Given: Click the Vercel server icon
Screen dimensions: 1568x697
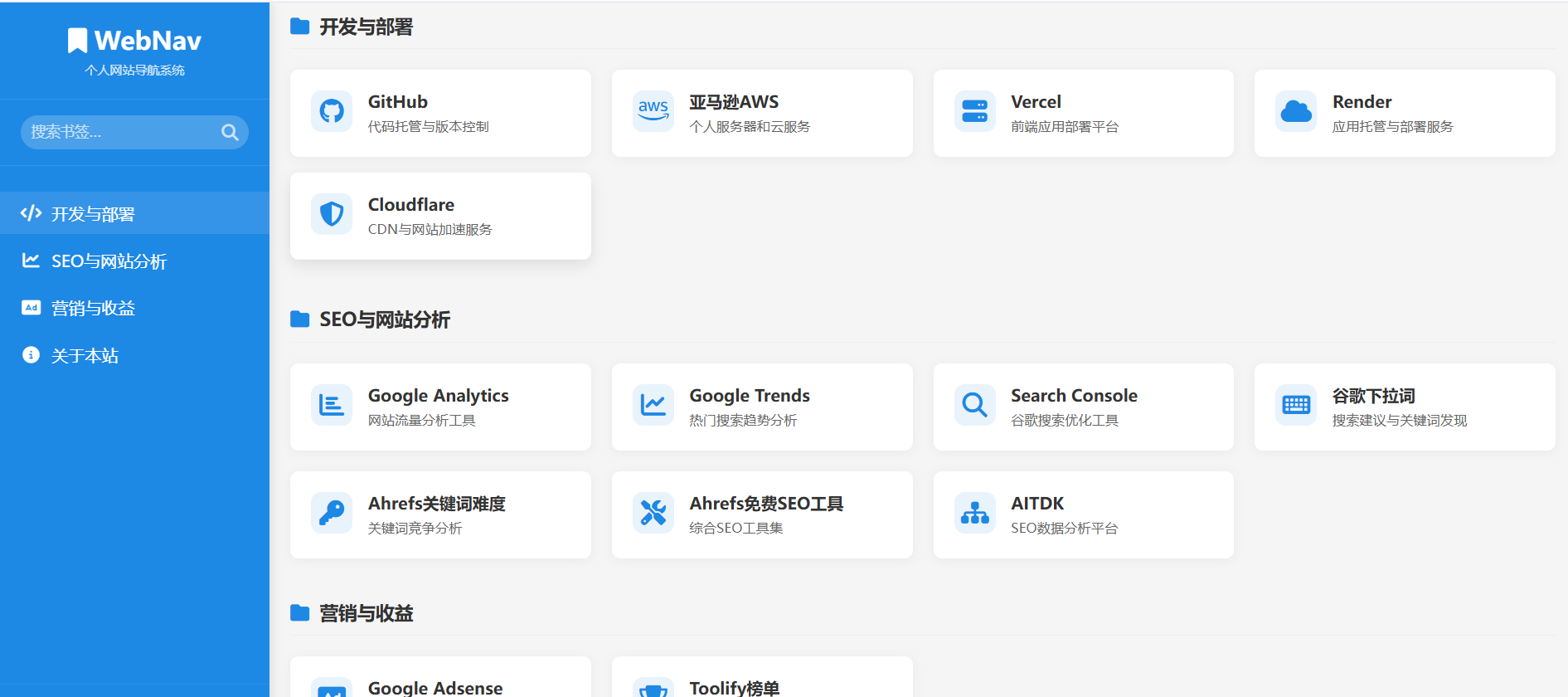Looking at the screenshot, I should click(x=975, y=111).
